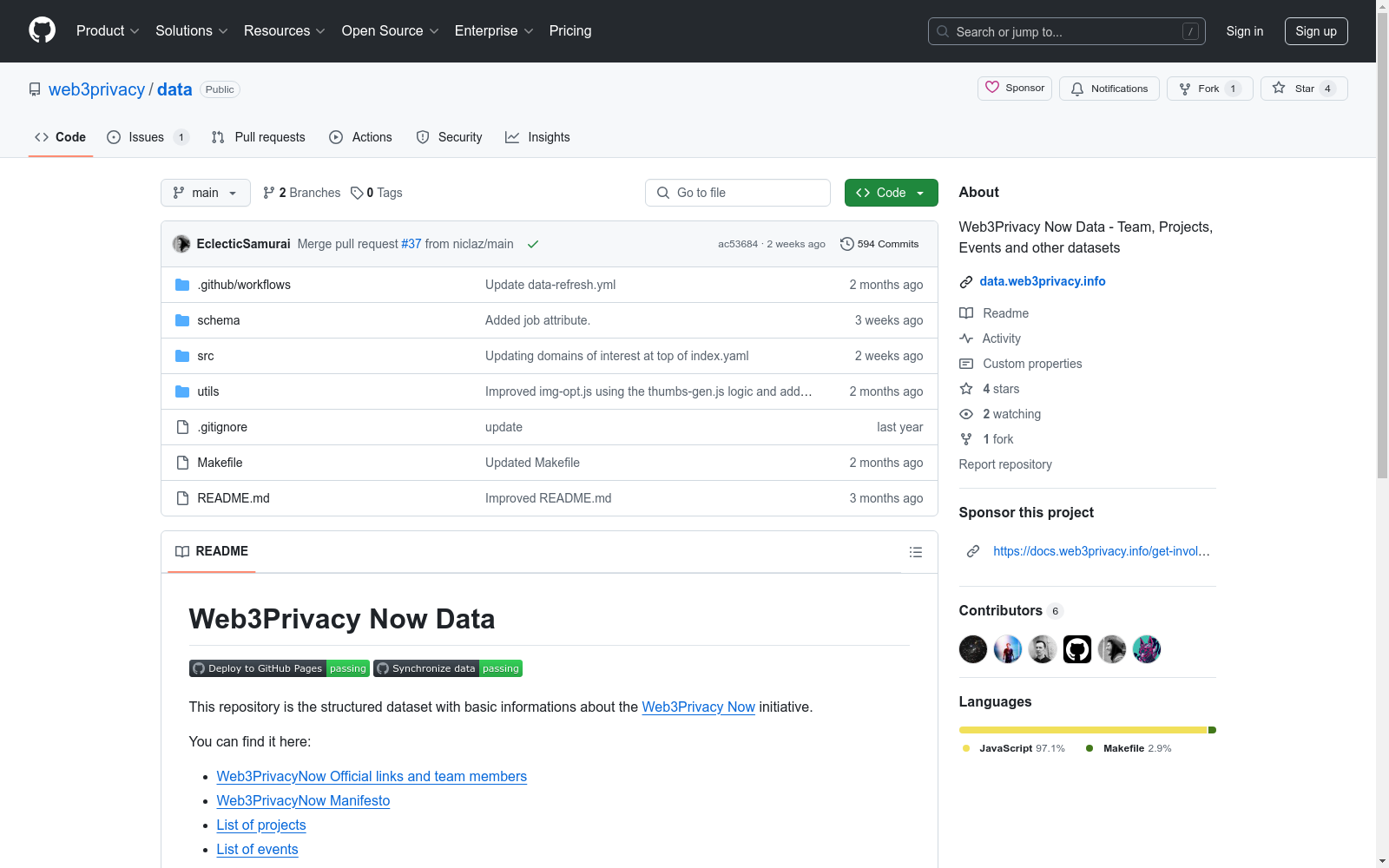Expand the green Code dropdown button

pyautogui.click(x=891, y=193)
